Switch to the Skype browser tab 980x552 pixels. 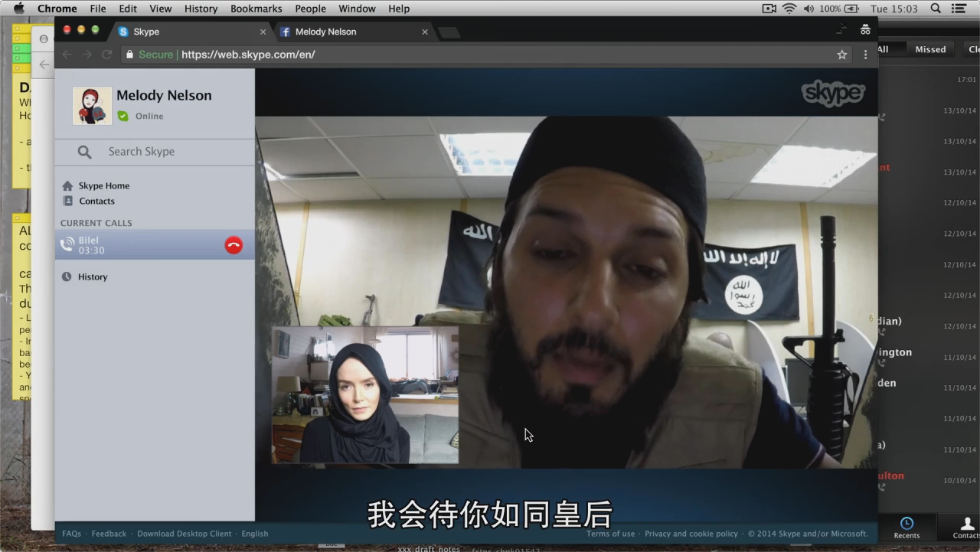(189, 32)
